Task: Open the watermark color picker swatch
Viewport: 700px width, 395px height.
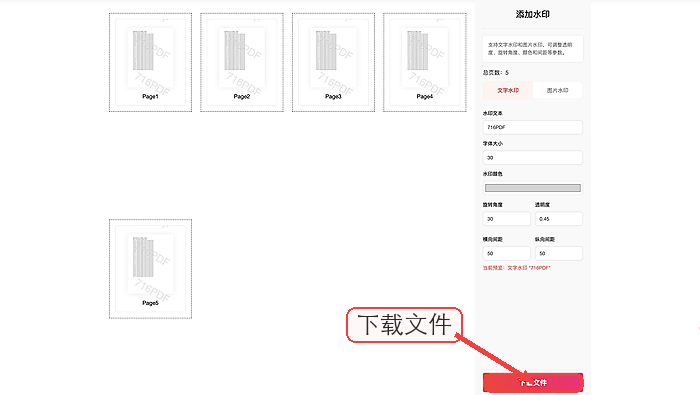Action: point(533,188)
